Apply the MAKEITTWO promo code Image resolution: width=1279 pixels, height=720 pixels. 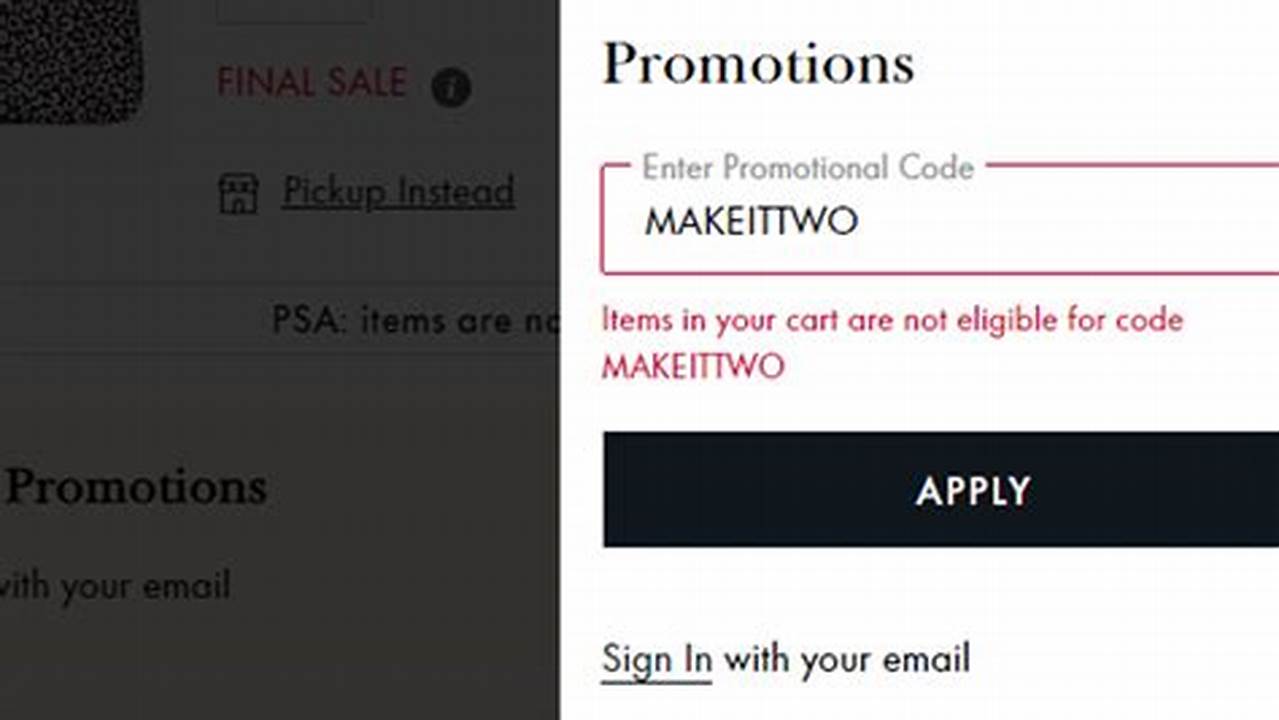tap(971, 489)
